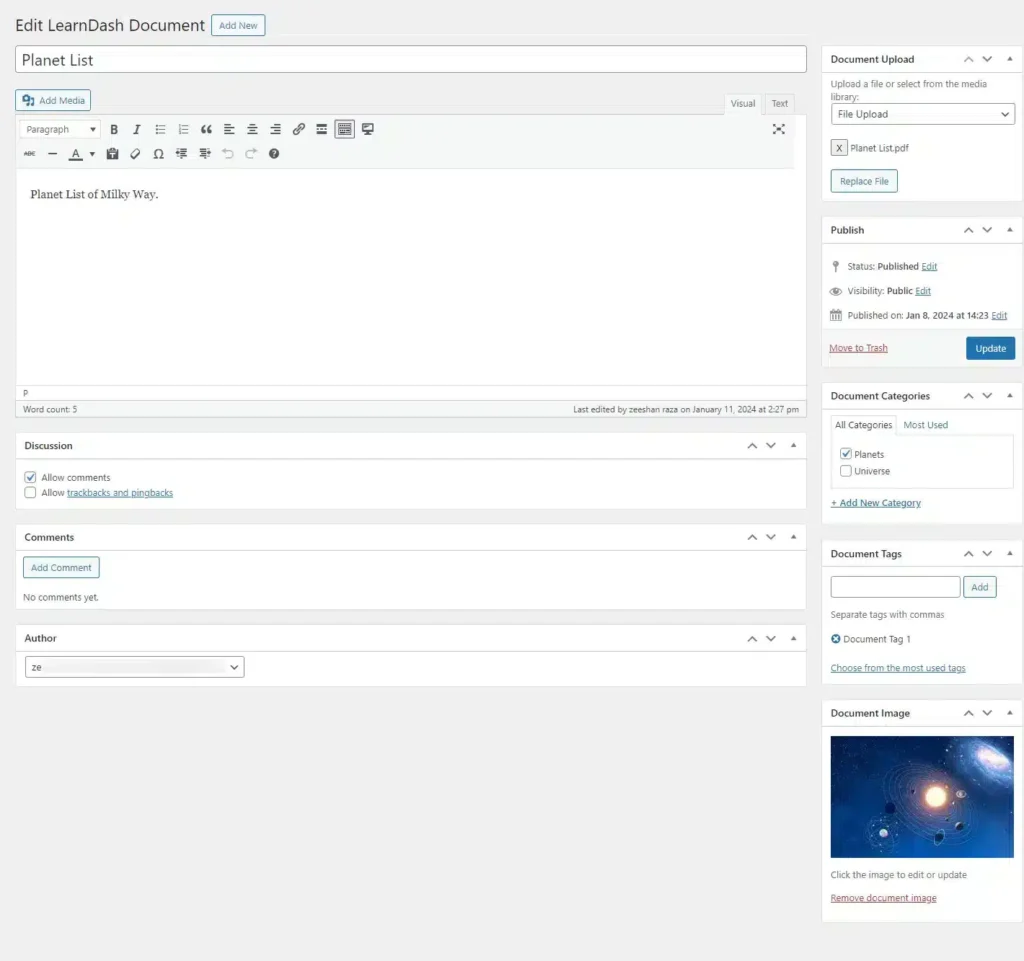Open the keyboard shortcuts help icon
This screenshot has width=1024, height=961.
(x=274, y=154)
